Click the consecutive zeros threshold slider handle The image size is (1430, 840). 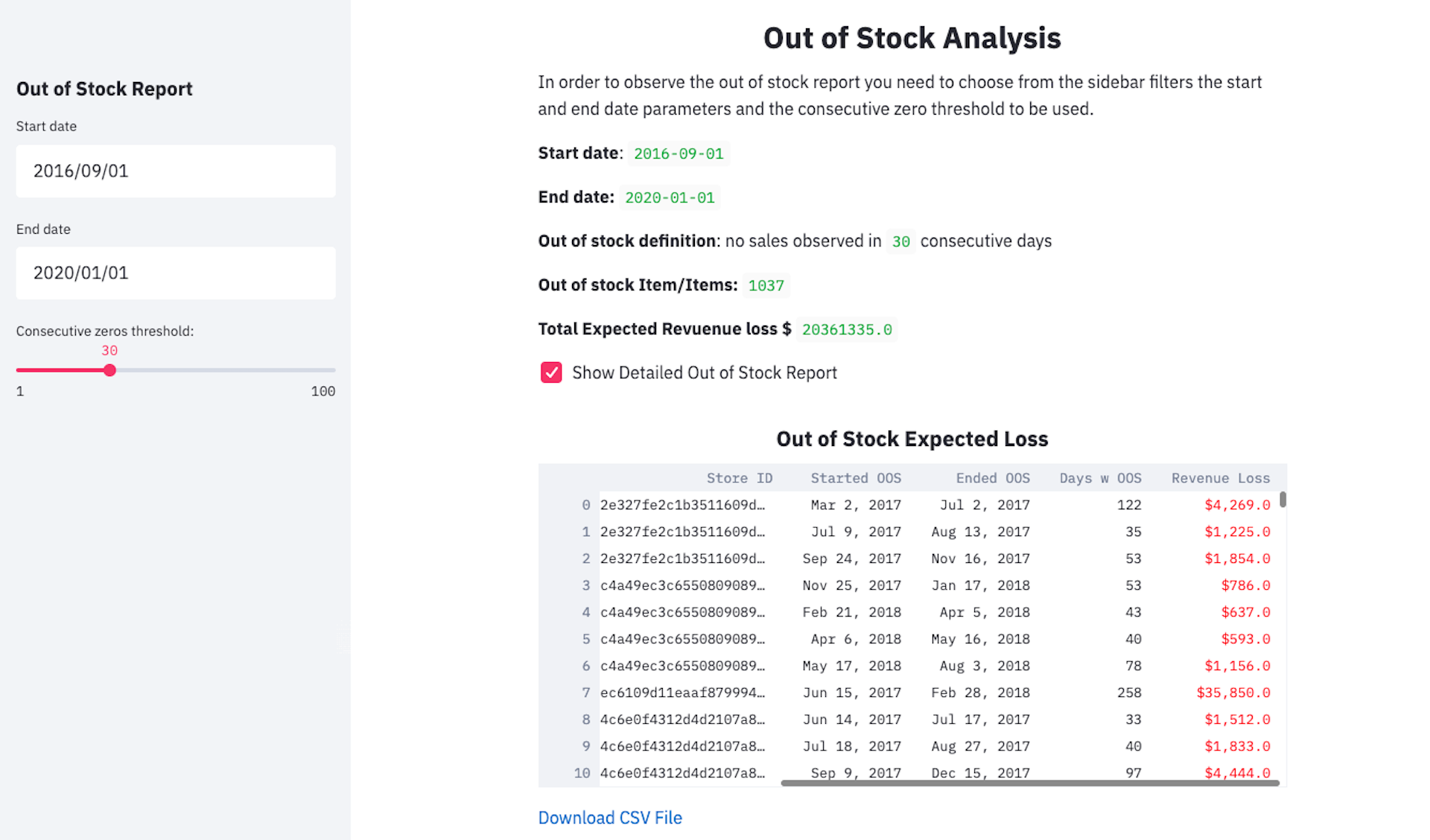coord(110,370)
